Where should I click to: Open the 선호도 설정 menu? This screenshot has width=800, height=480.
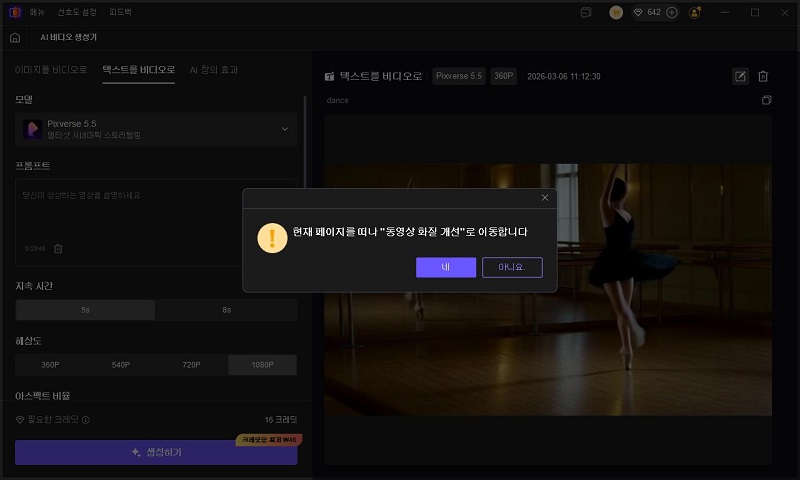point(77,12)
